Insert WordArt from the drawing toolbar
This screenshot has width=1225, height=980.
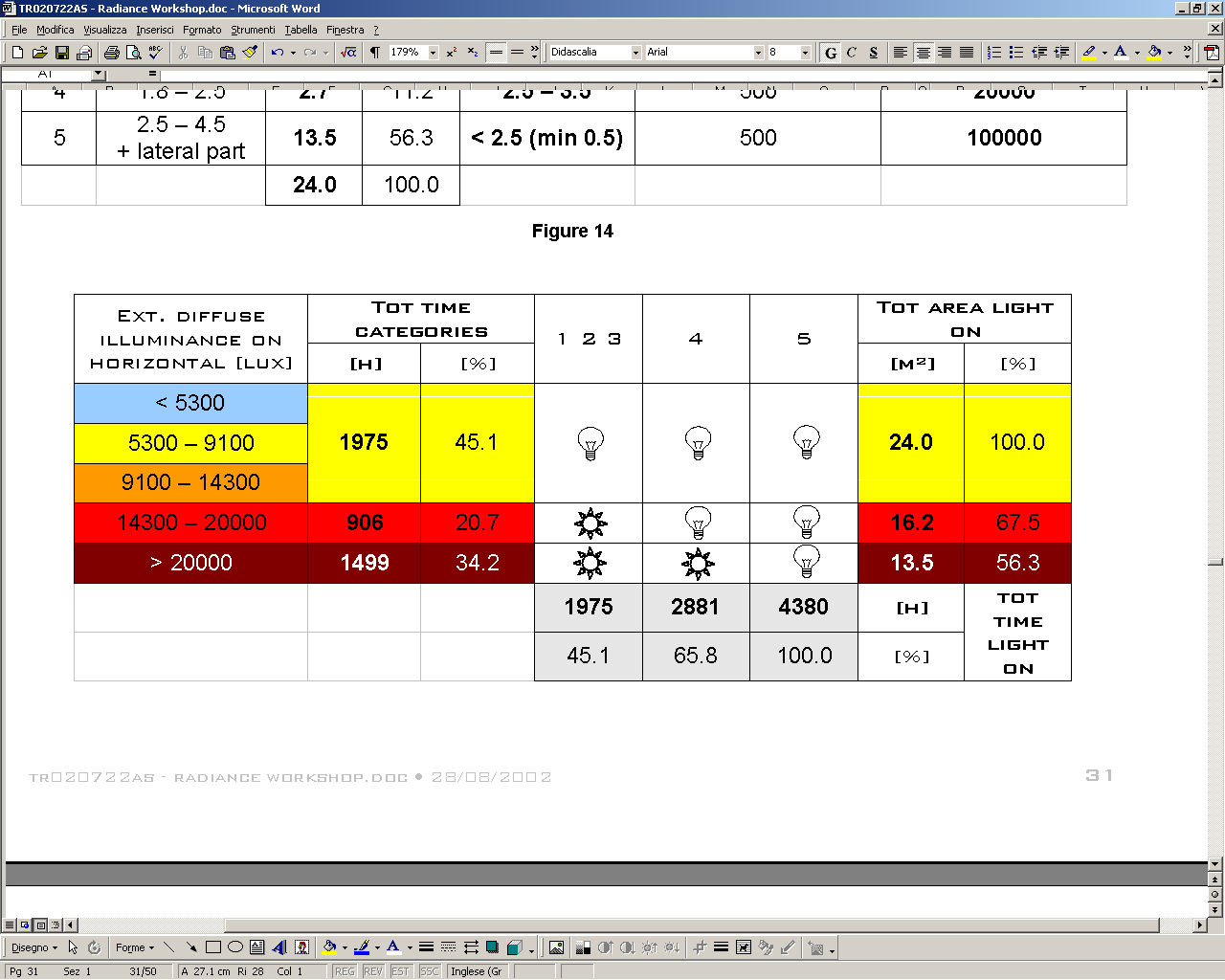coord(279,947)
